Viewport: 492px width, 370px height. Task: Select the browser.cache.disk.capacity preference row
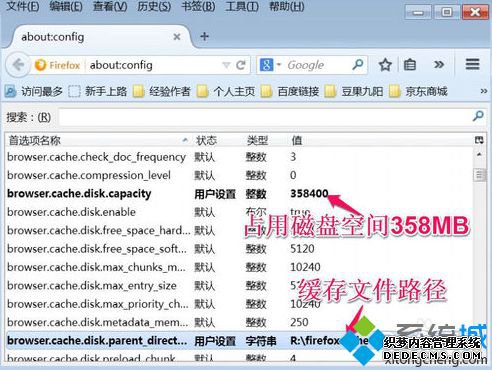pos(239,194)
